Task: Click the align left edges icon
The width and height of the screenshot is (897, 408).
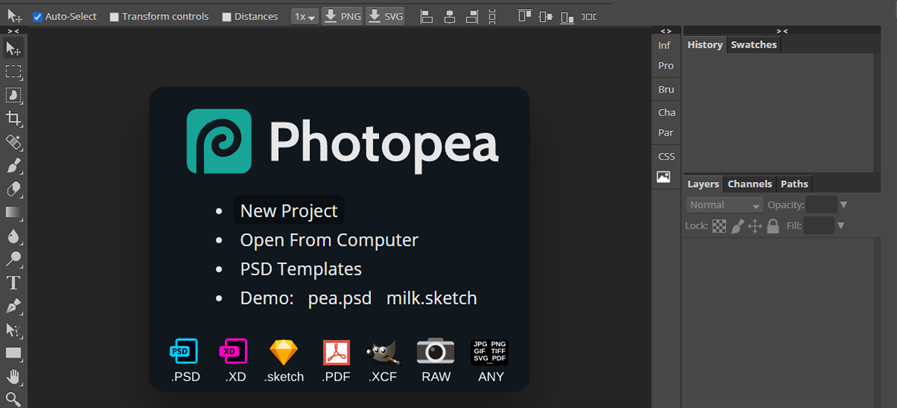Action: click(x=426, y=17)
